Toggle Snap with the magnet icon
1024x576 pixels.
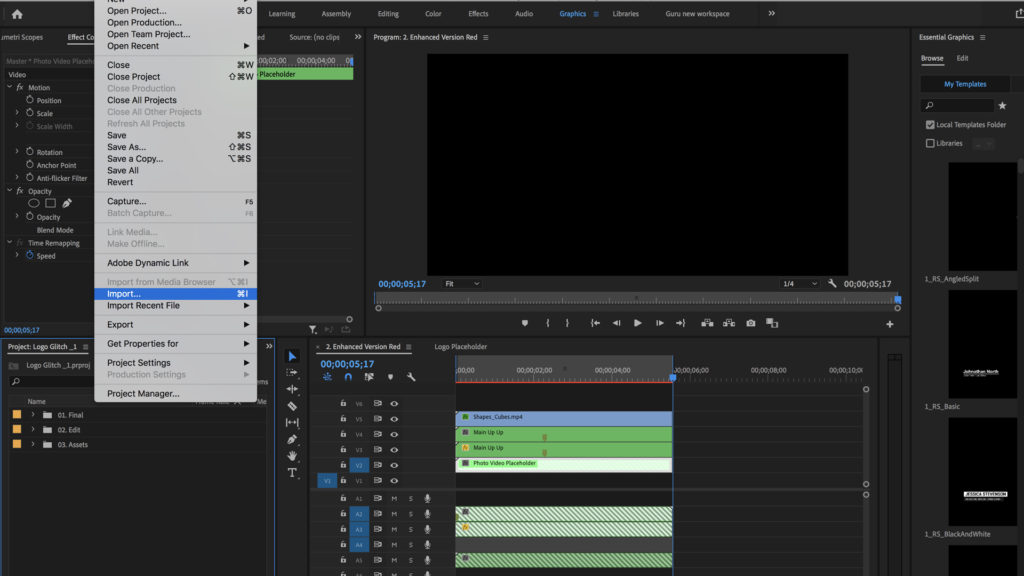tap(348, 378)
